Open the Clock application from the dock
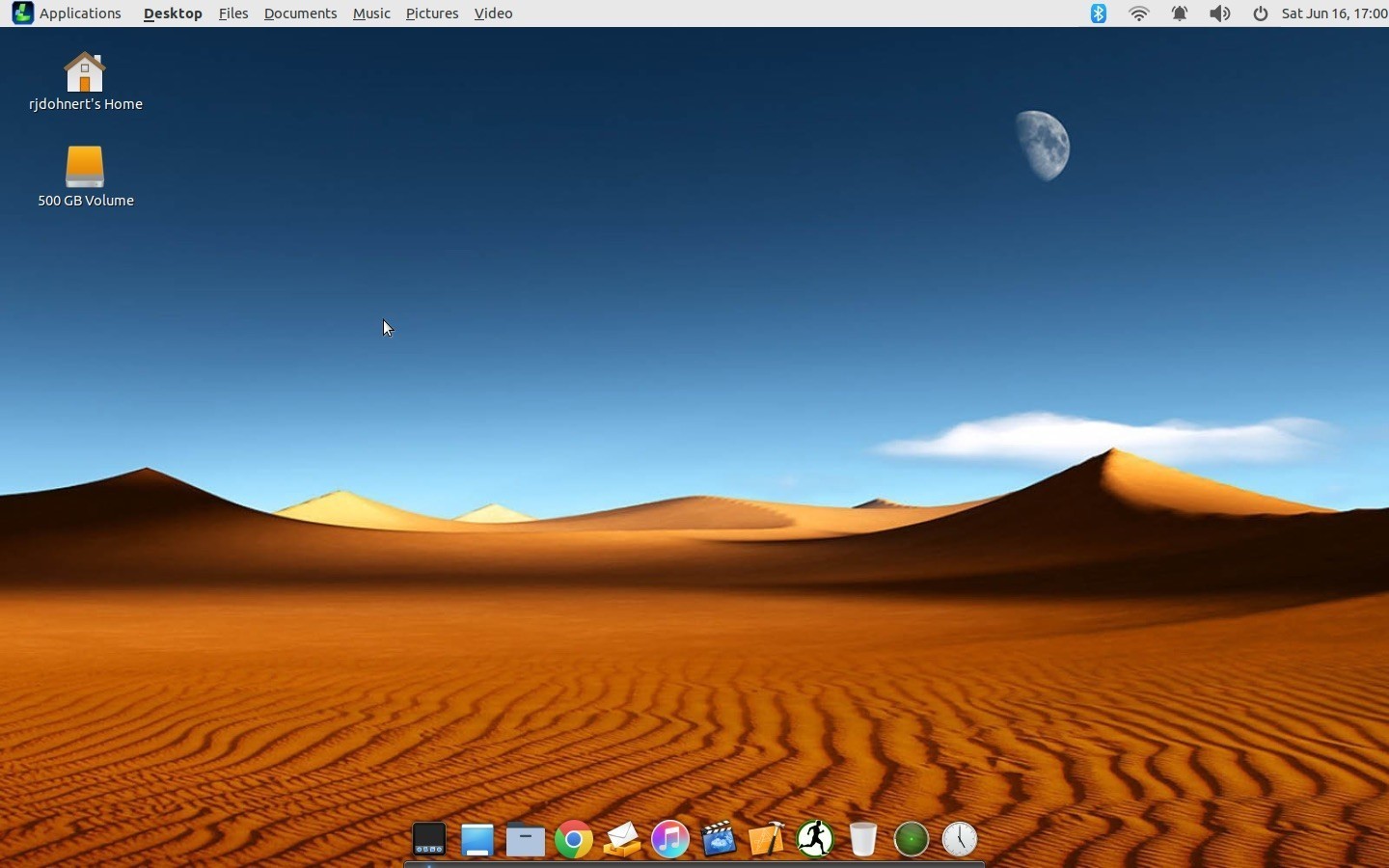Image resolution: width=1389 pixels, height=868 pixels. [x=960, y=838]
